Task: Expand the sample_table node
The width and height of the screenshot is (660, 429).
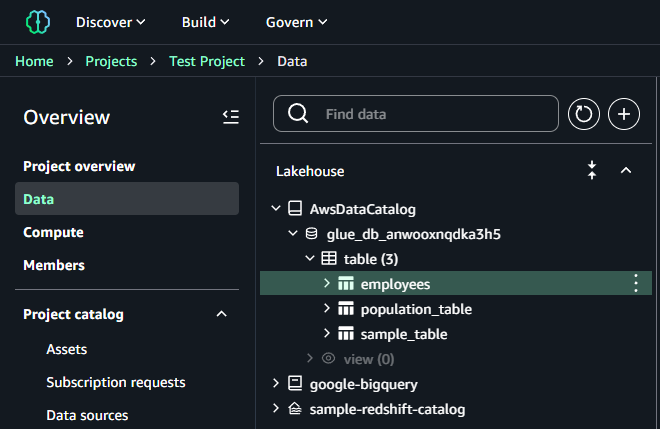Action: click(327, 333)
